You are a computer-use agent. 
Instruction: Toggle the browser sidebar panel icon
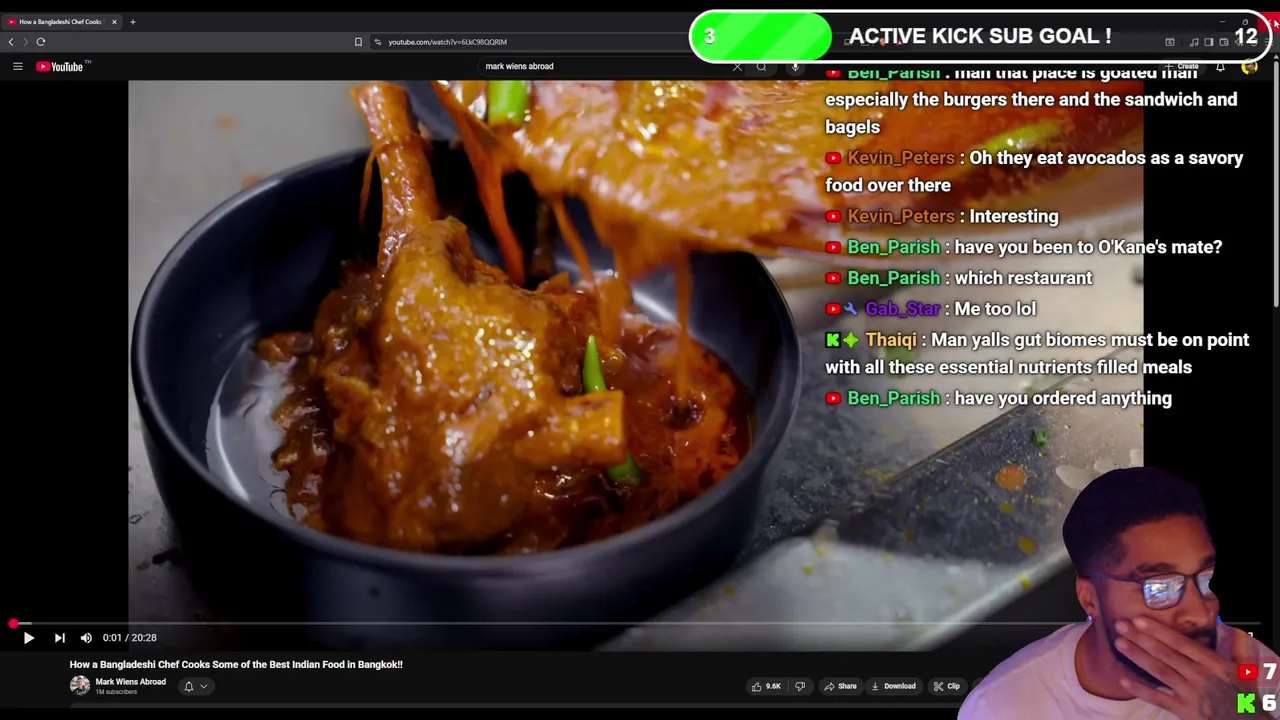click(1209, 42)
